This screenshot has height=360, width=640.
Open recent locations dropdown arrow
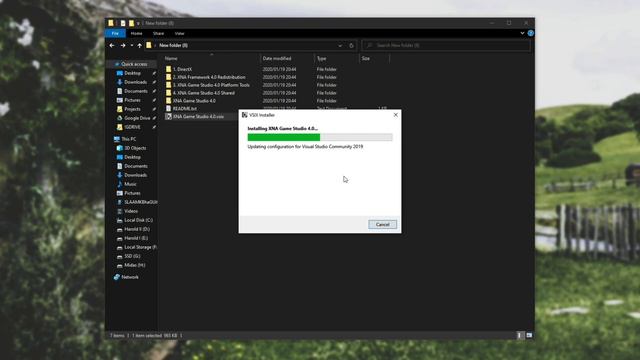[x=131, y=45]
